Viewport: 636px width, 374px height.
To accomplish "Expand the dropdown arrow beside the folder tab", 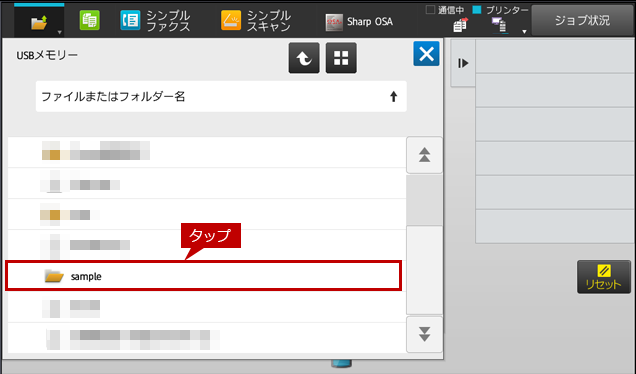I will pos(60,32).
